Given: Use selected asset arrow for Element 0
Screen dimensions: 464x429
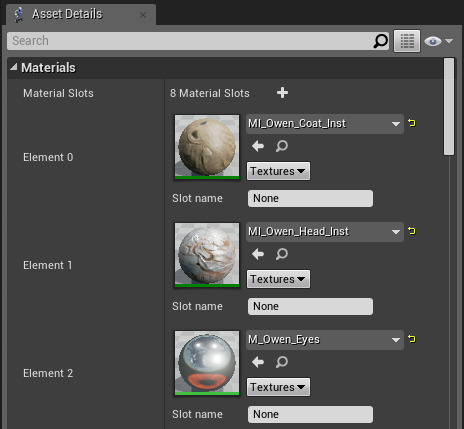Looking at the screenshot, I should (258, 146).
